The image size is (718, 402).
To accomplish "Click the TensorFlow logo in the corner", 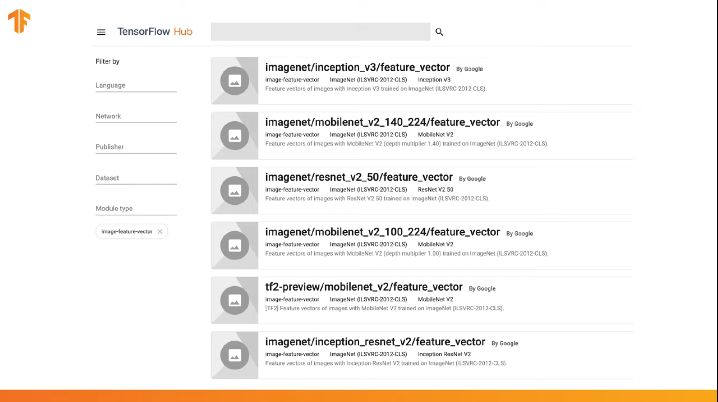I will [x=19, y=21].
